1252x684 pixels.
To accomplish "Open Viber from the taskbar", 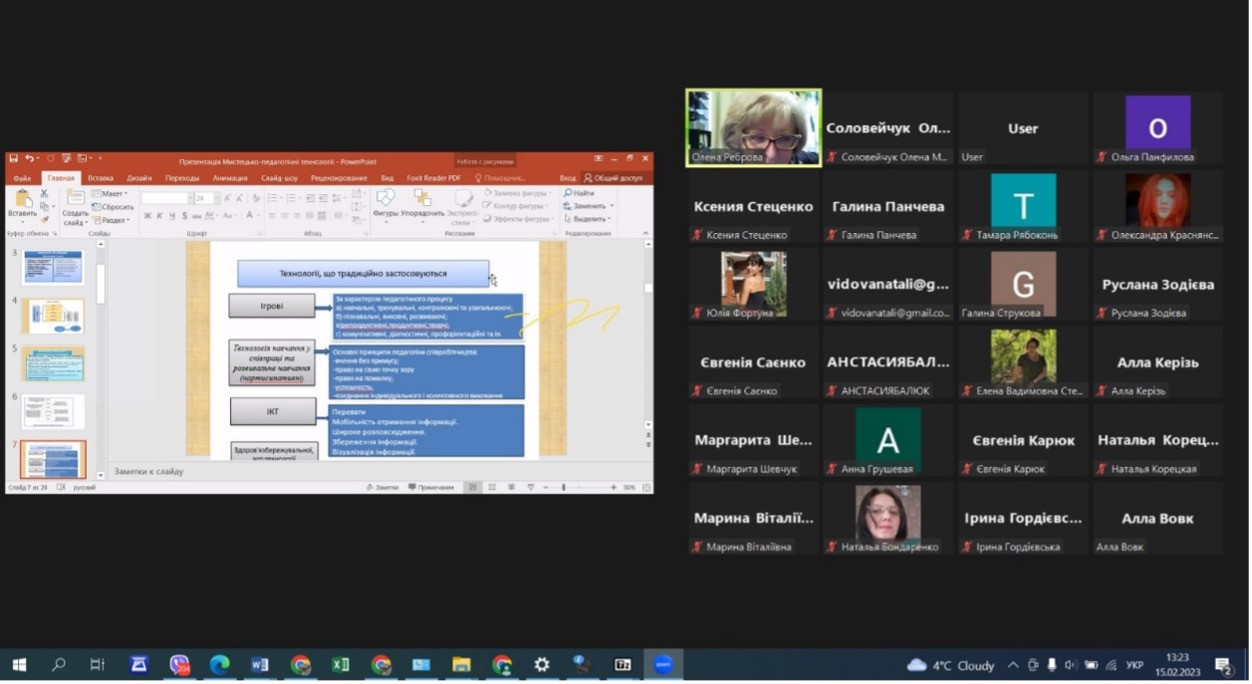I will [179, 665].
